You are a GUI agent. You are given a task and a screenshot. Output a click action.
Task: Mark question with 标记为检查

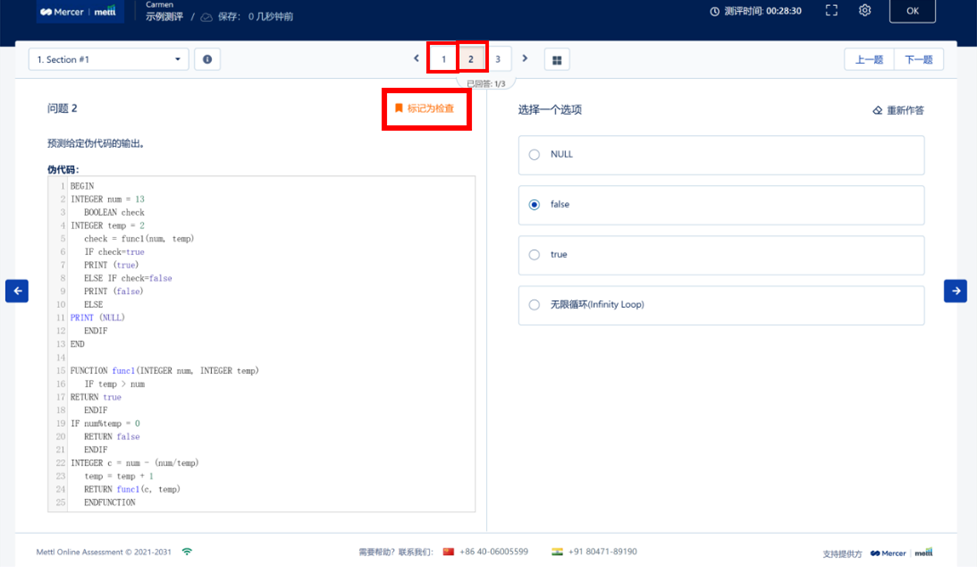(425, 108)
